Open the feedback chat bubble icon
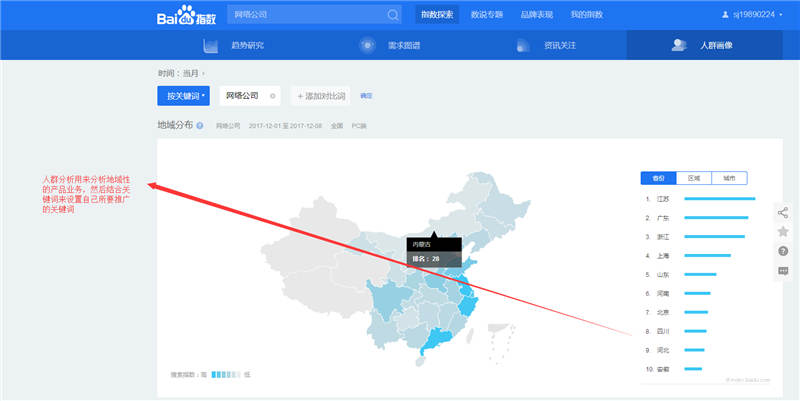Image resolution: width=800 pixels, height=401 pixels. tap(783, 271)
